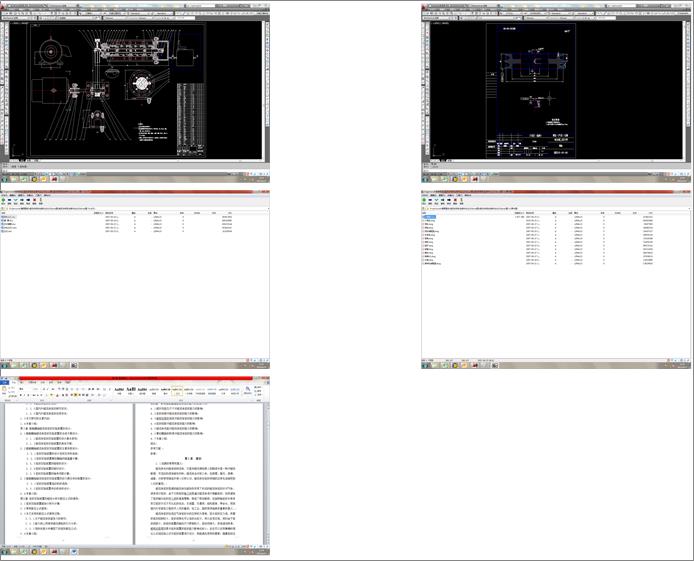694x561 pixels.
Task: Switch to the Page Layout tab in the Word ribbon
Action: tap(32, 382)
